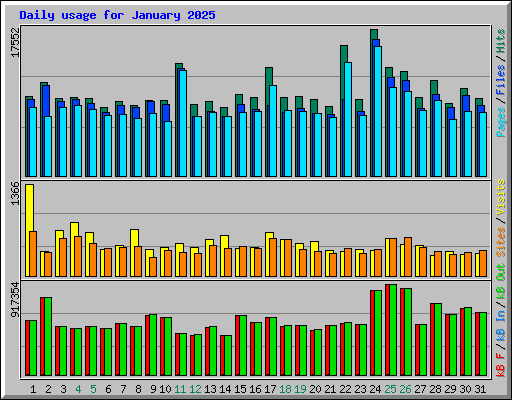
Task: Click day 22 on the x-axis
Action: point(345,389)
